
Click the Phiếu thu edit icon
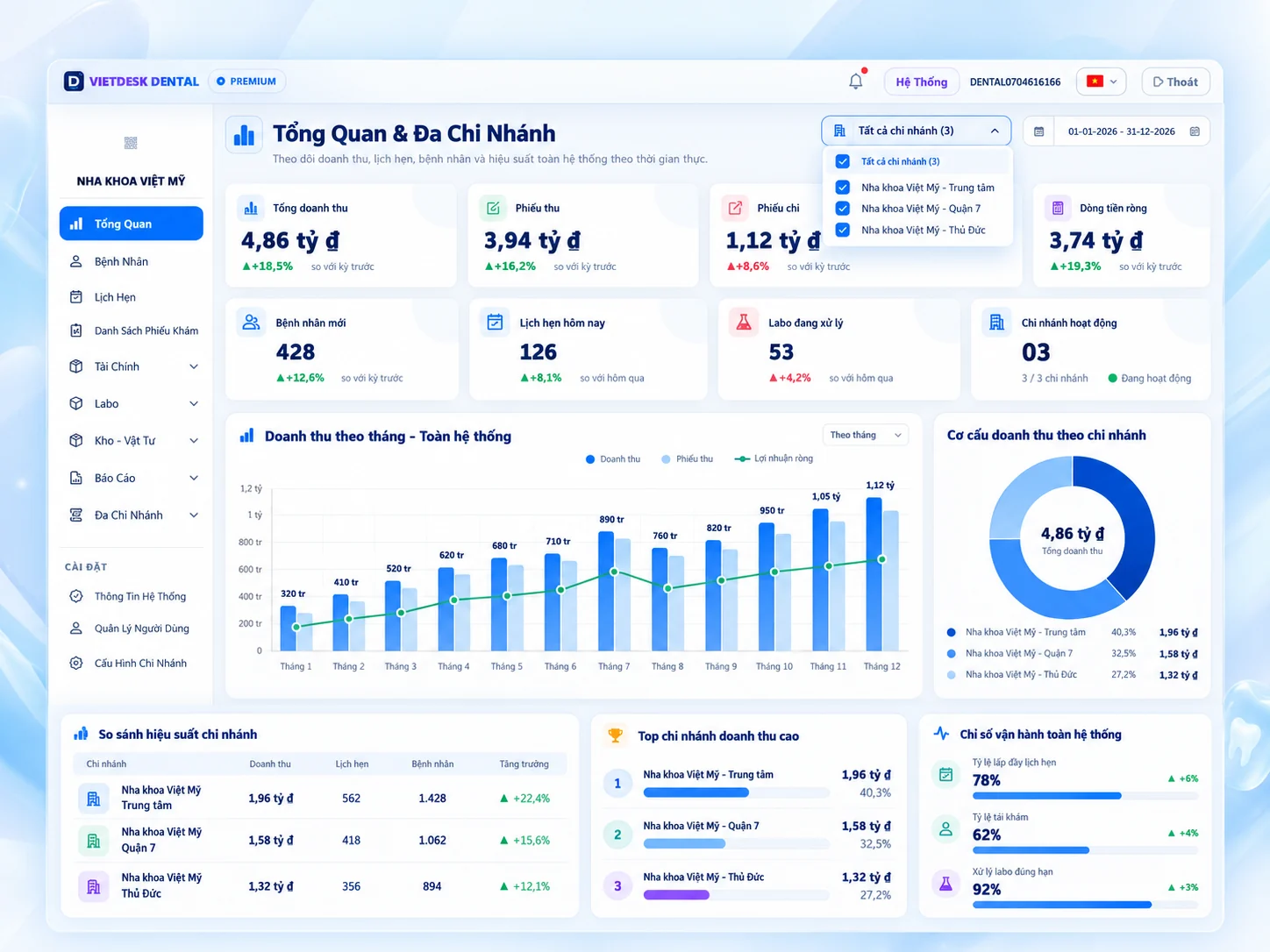[x=494, y=208]
